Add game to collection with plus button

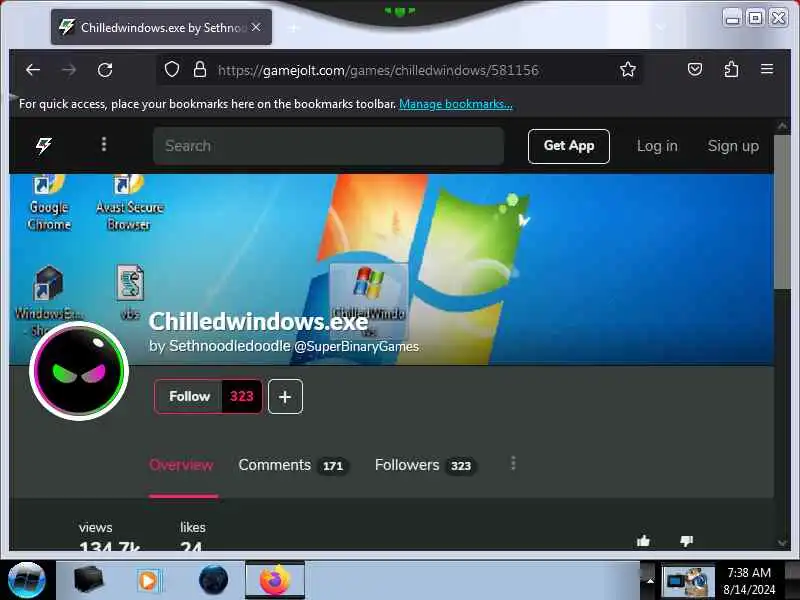285,396
